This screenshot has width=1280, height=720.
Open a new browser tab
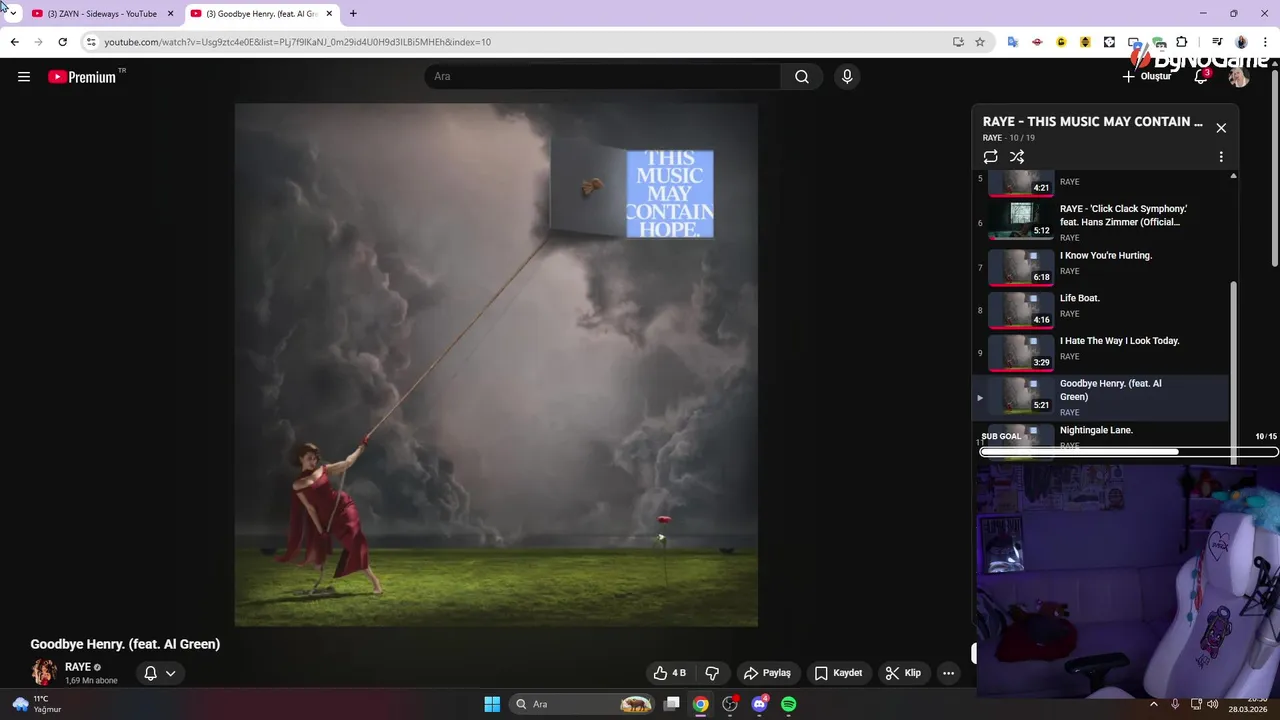[x=353, y=14]
